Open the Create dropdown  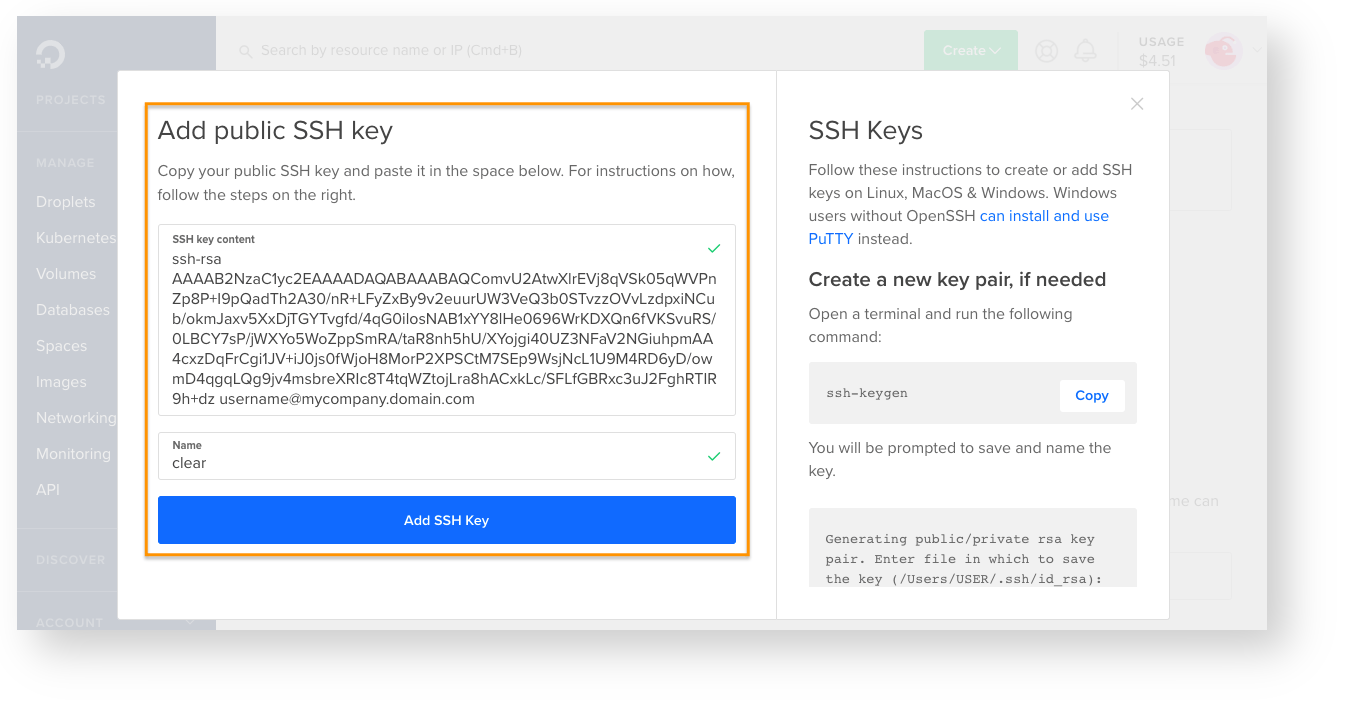(970, 50)
